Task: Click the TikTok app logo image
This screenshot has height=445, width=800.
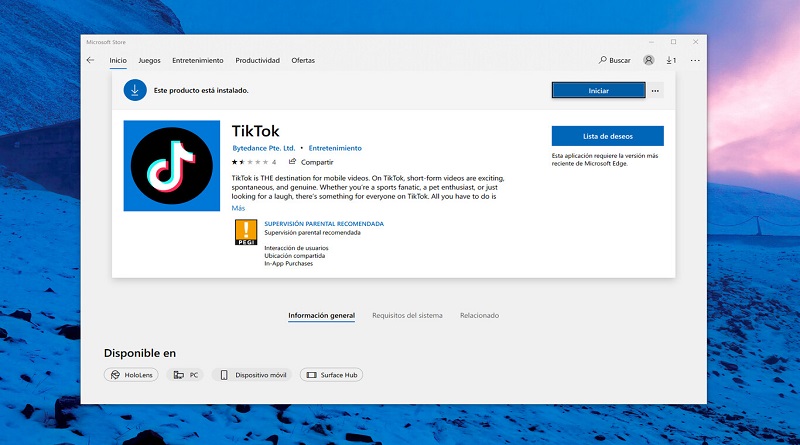Action: tap(172, 166)
